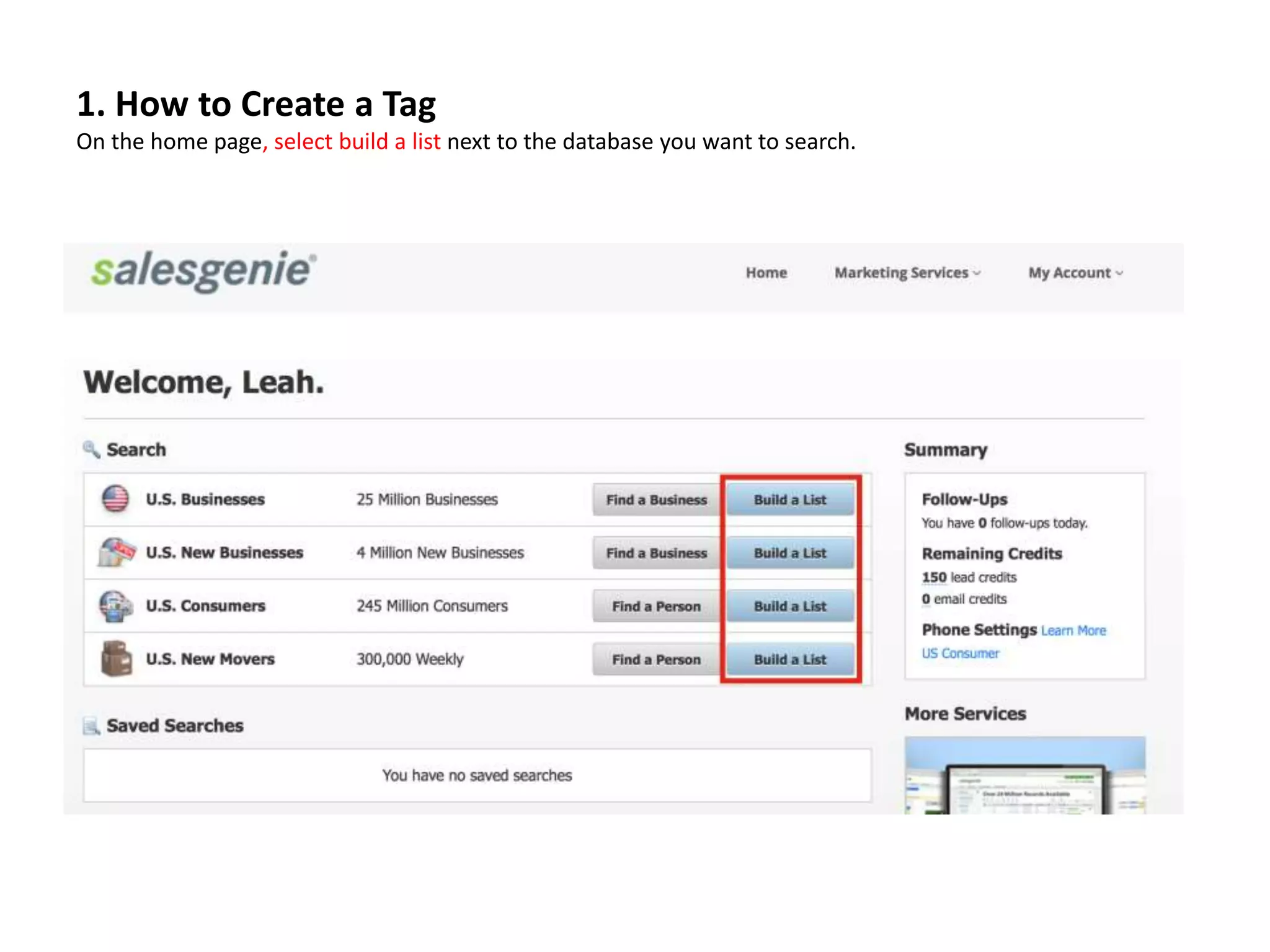Click the Saved Searches document icon
This screenshot has height=952, width=1270.
click(91, 725)
